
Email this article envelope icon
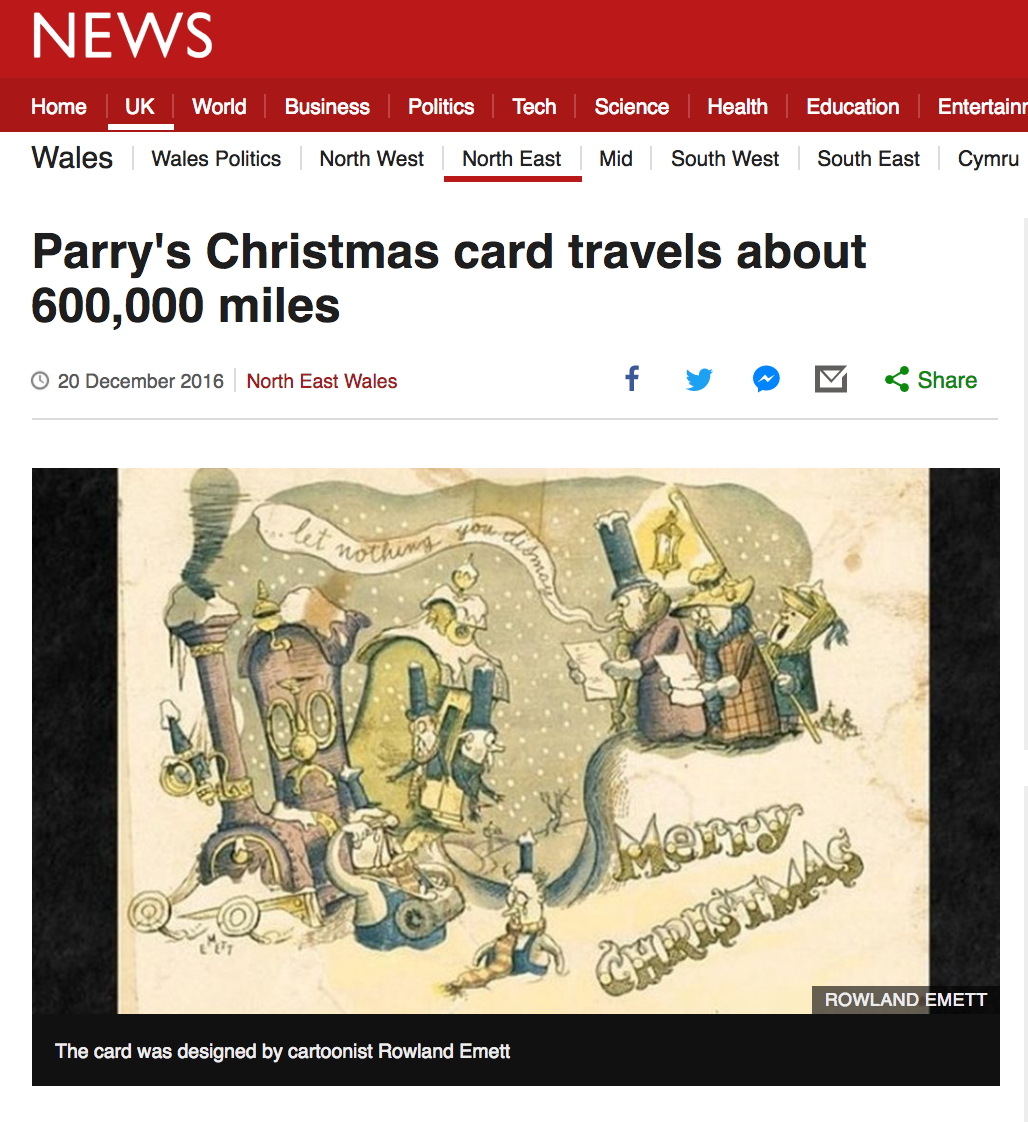pos(831,379)
